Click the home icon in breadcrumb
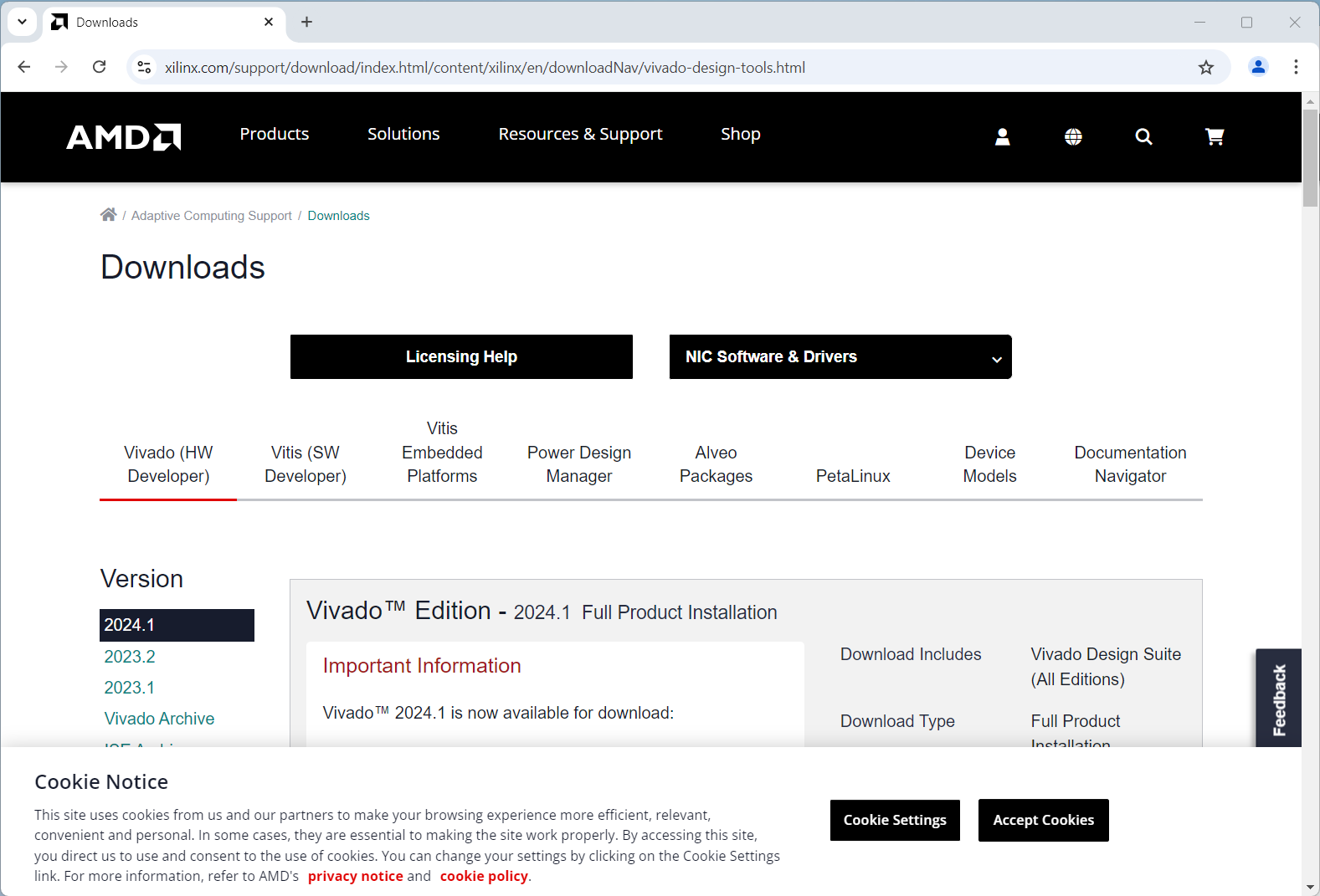This screenshot has height=896, width=1320. coord(108,215)
